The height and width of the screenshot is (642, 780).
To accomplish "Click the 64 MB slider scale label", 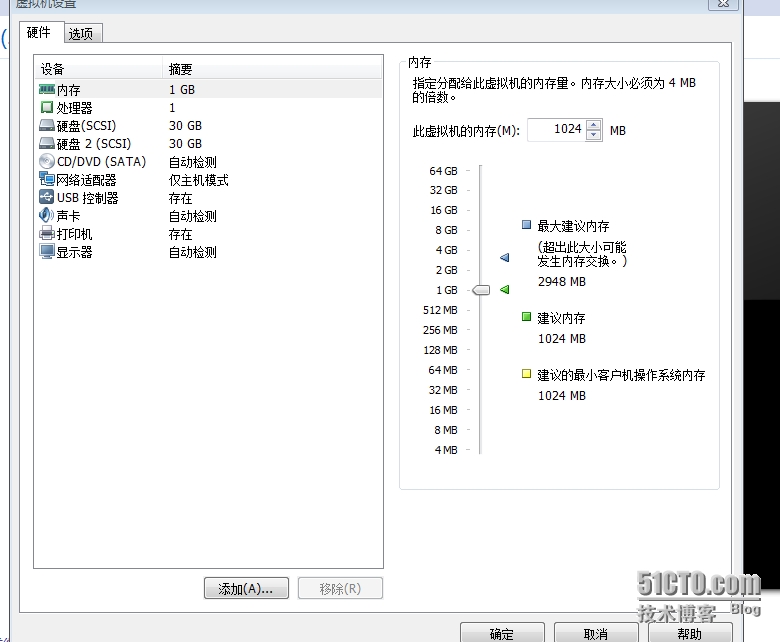I will pos(443,369).
